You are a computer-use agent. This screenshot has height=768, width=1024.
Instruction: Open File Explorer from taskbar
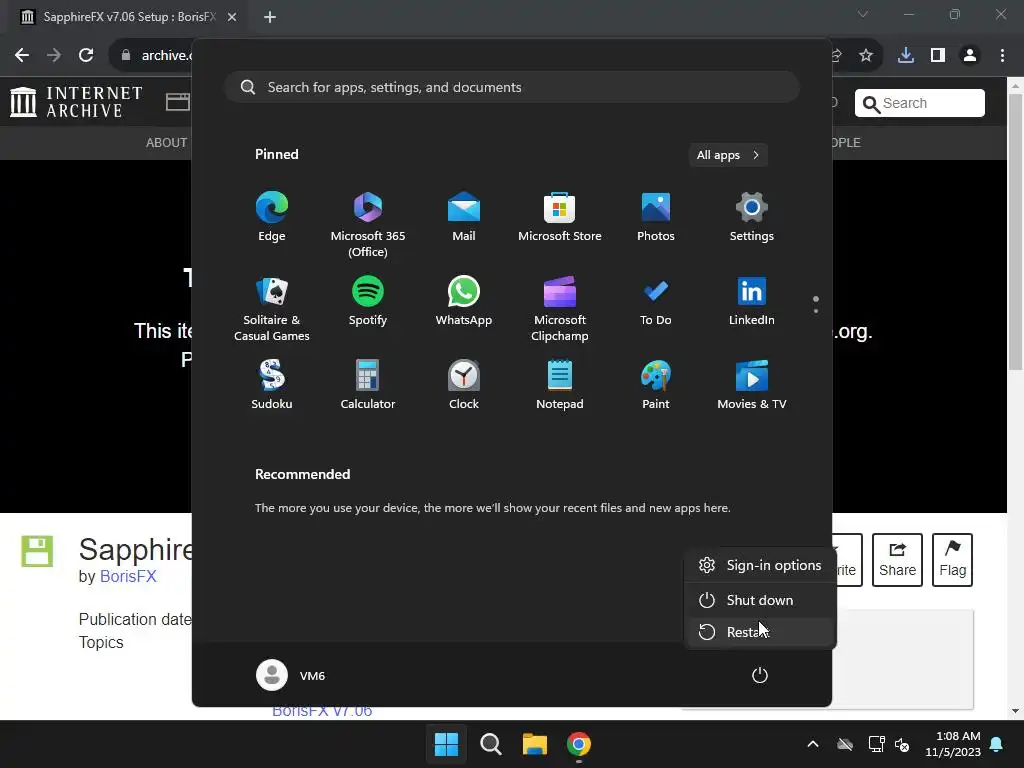(x=534, y=744)
